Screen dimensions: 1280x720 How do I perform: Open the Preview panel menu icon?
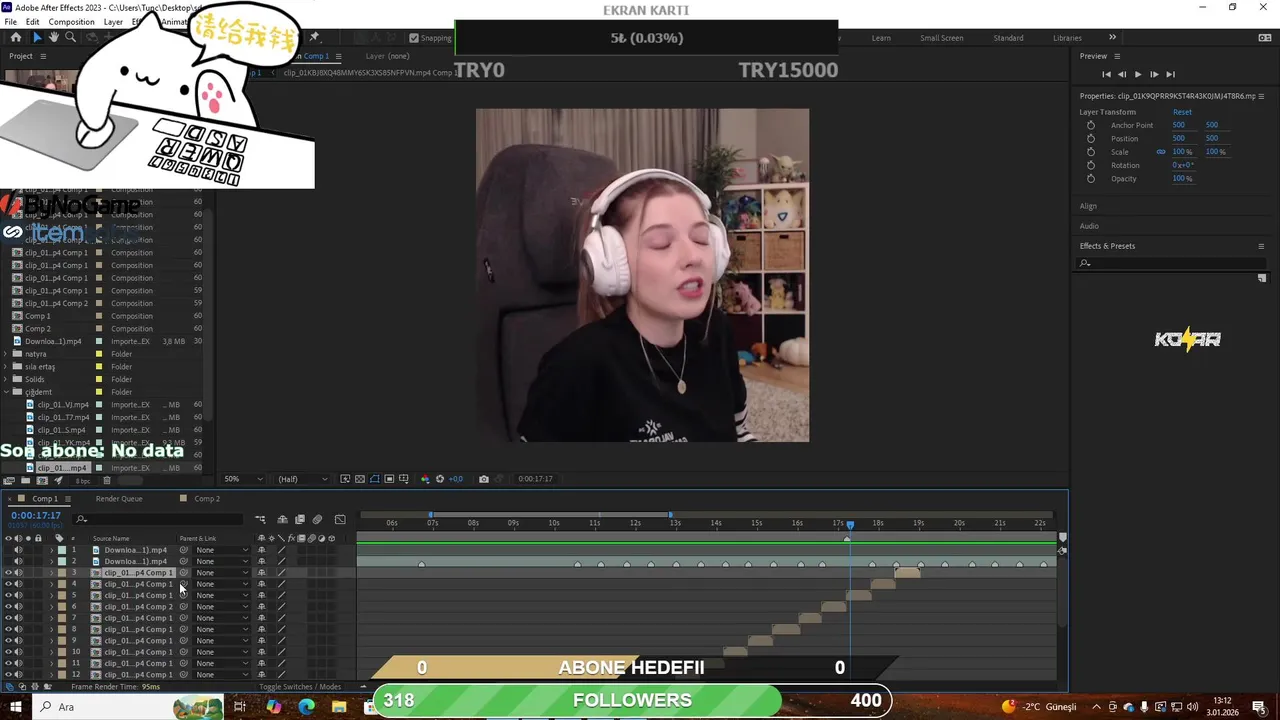[x=1117, y=56]
